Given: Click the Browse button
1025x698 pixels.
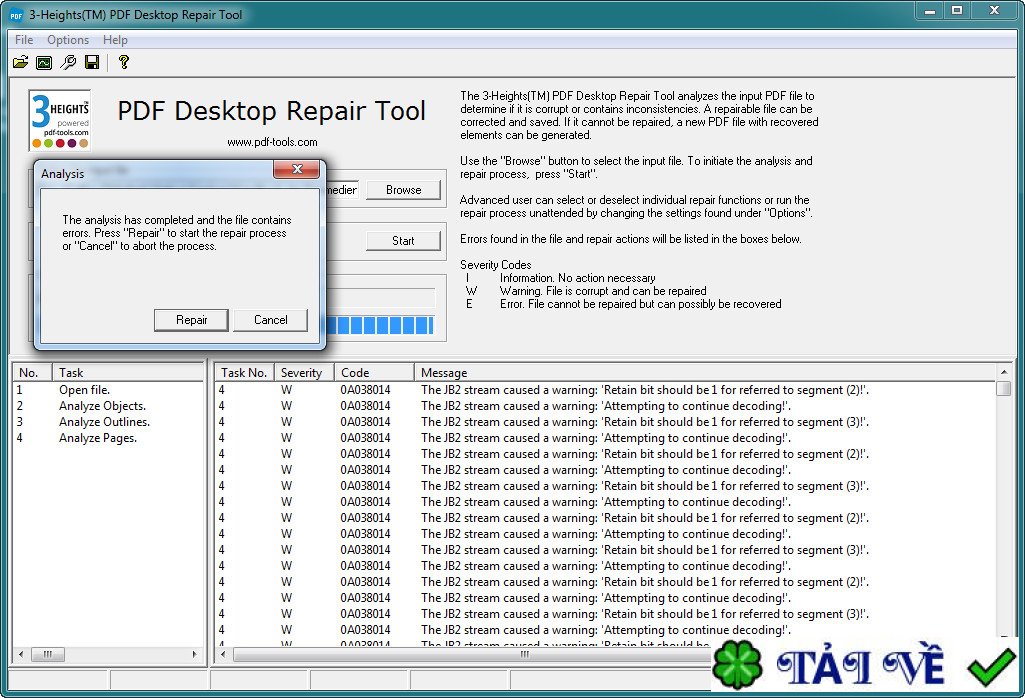Looking at the screenshot, I should point(403,190).
